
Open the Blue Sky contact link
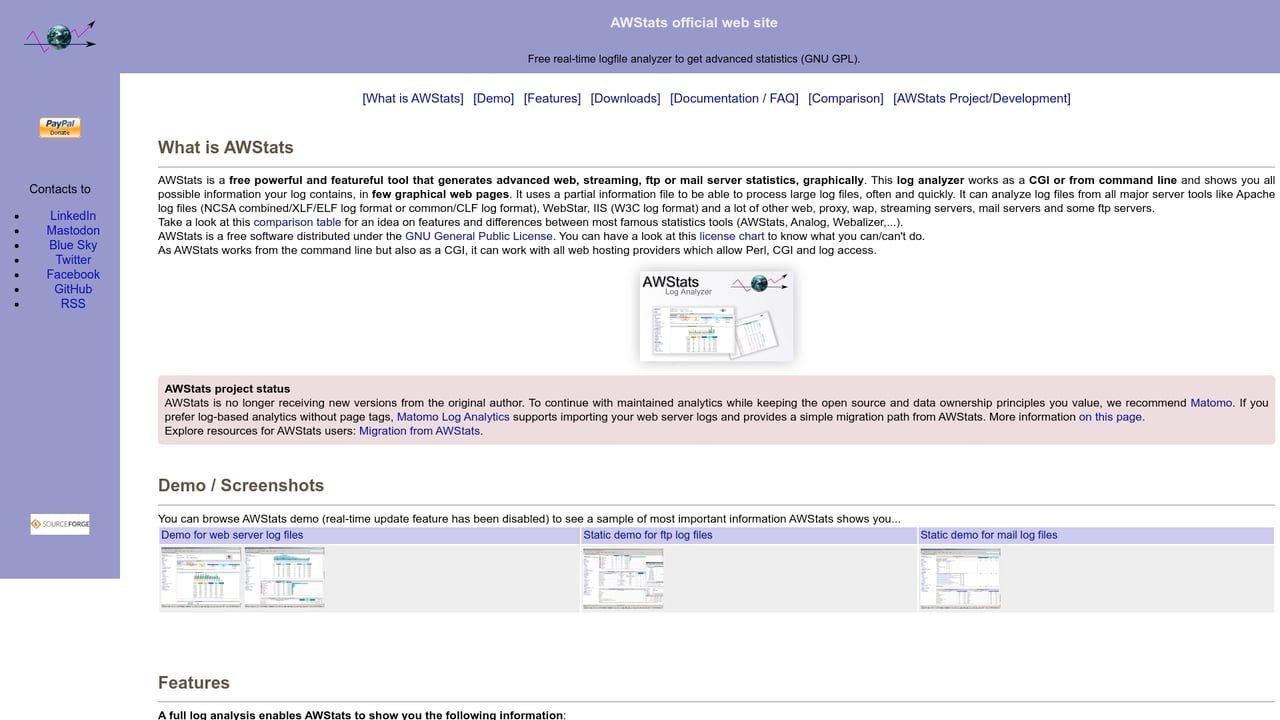(72, 245)
